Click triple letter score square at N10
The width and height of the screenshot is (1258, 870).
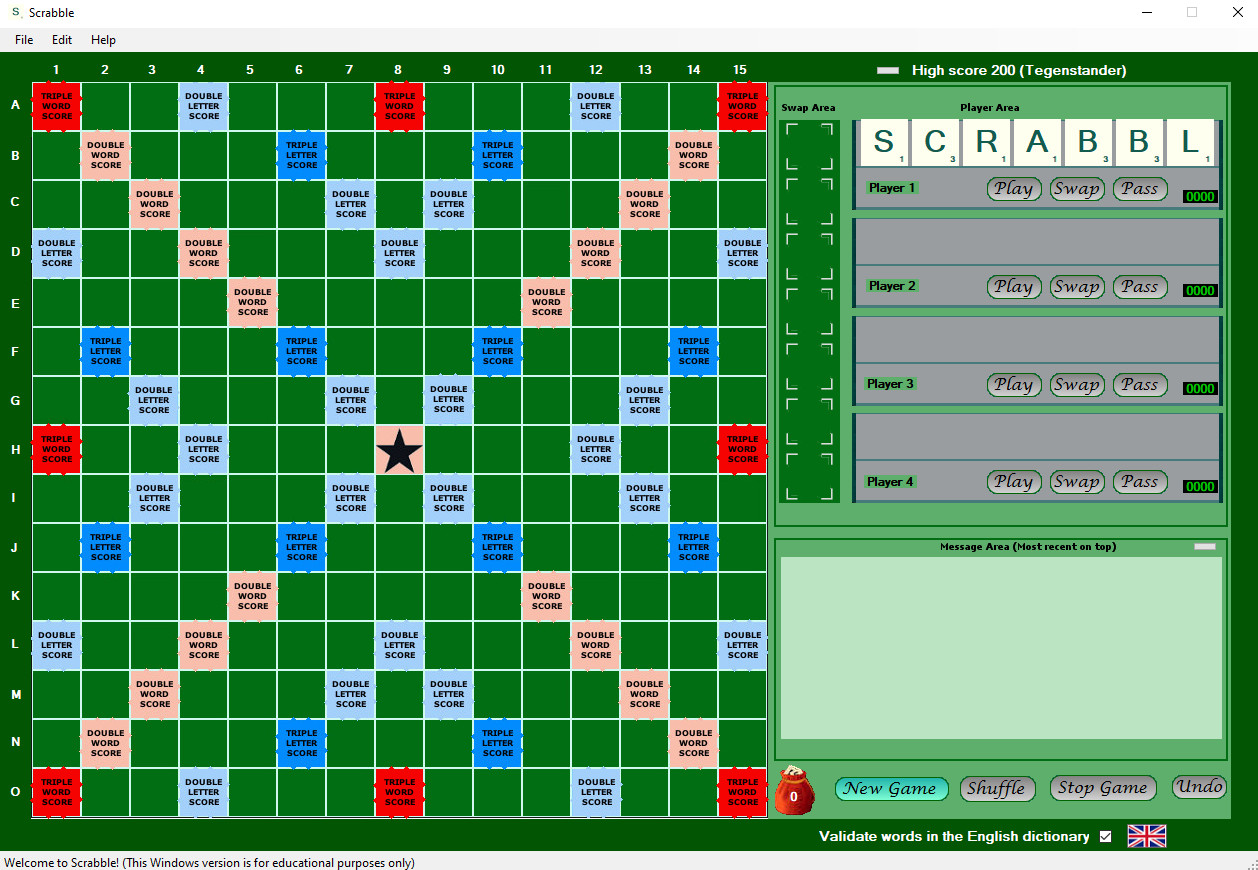click(497, 744)
